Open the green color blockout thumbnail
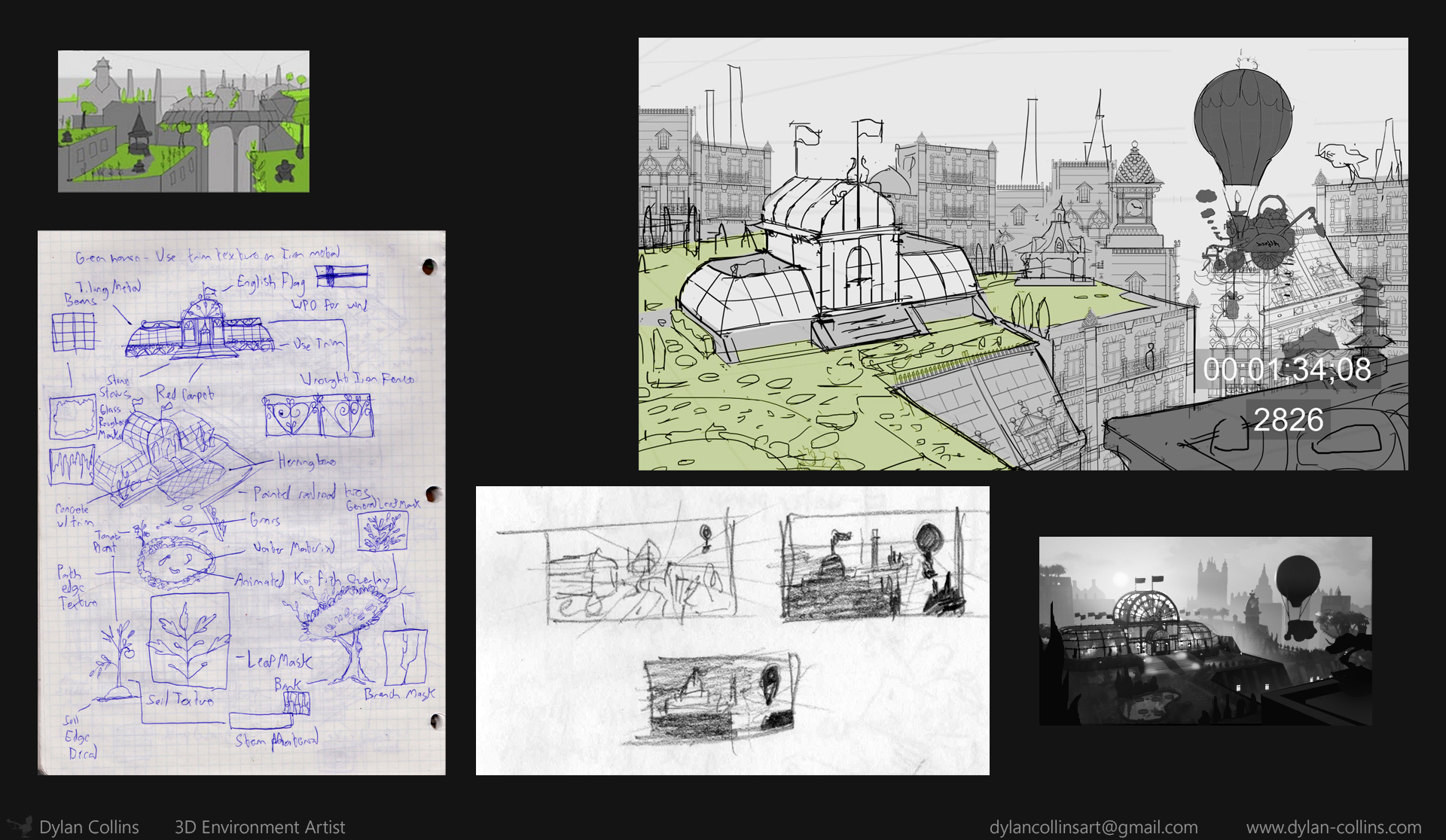The image size is (1446, 840). [184, 121]
